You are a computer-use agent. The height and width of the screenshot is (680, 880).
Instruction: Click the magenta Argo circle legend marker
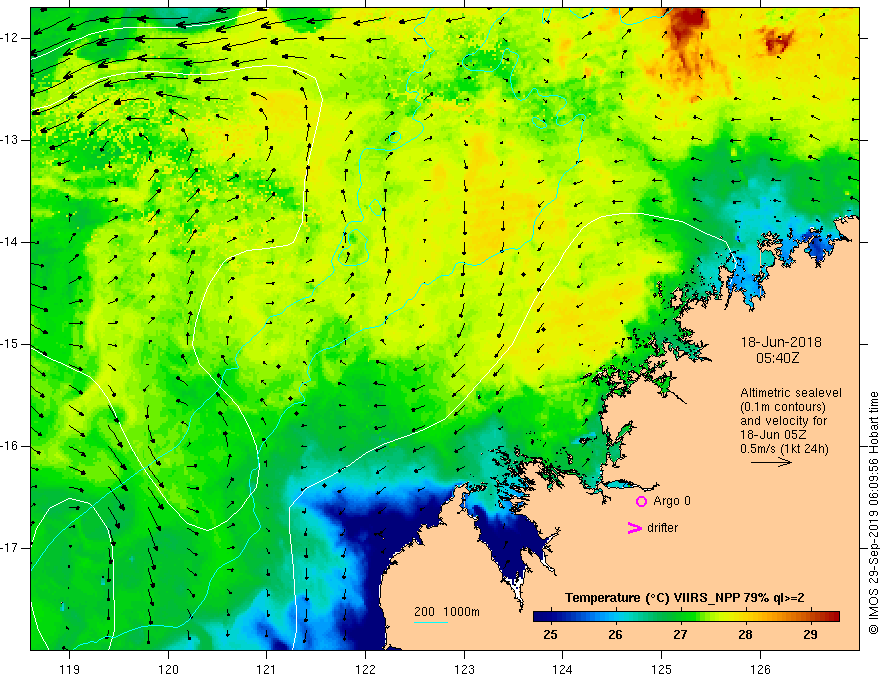point(641,501)
